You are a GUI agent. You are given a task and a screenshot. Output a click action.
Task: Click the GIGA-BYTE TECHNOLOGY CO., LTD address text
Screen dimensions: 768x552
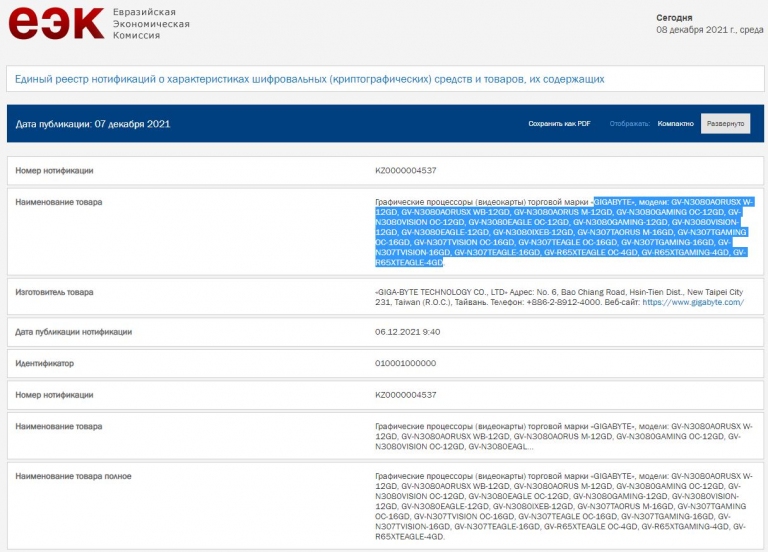[559, 297]
